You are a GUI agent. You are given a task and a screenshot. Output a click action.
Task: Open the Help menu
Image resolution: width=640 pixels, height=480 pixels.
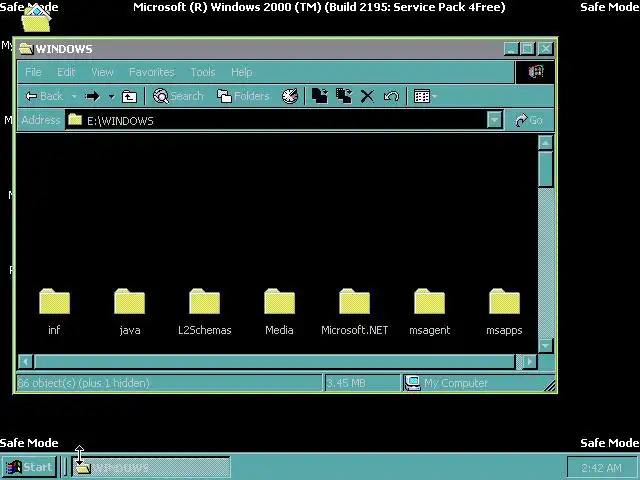(242, 72)
